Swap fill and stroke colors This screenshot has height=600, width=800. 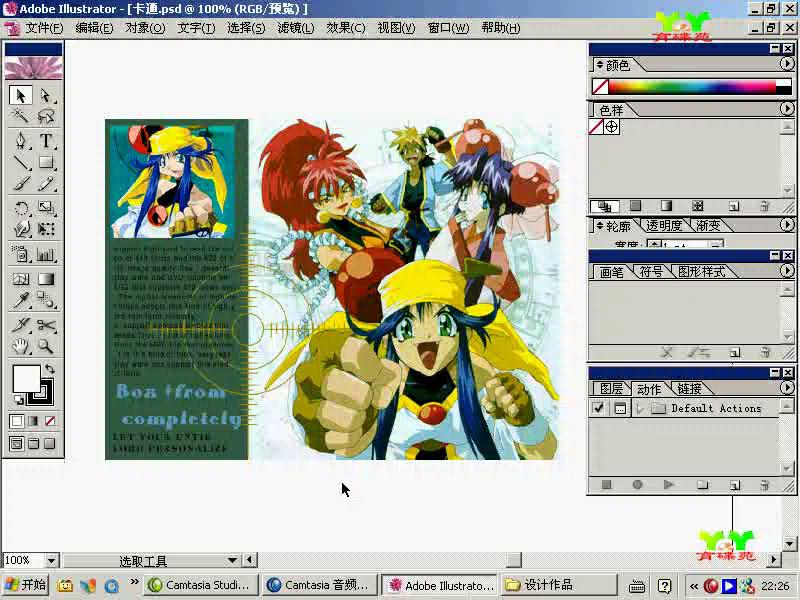click(49, 368)
